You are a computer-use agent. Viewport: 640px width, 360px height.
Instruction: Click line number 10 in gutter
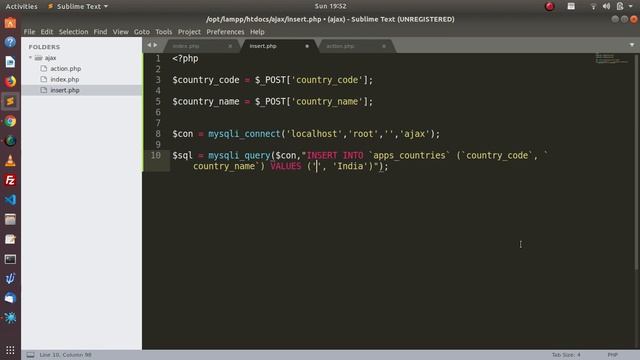coord(156,155)
